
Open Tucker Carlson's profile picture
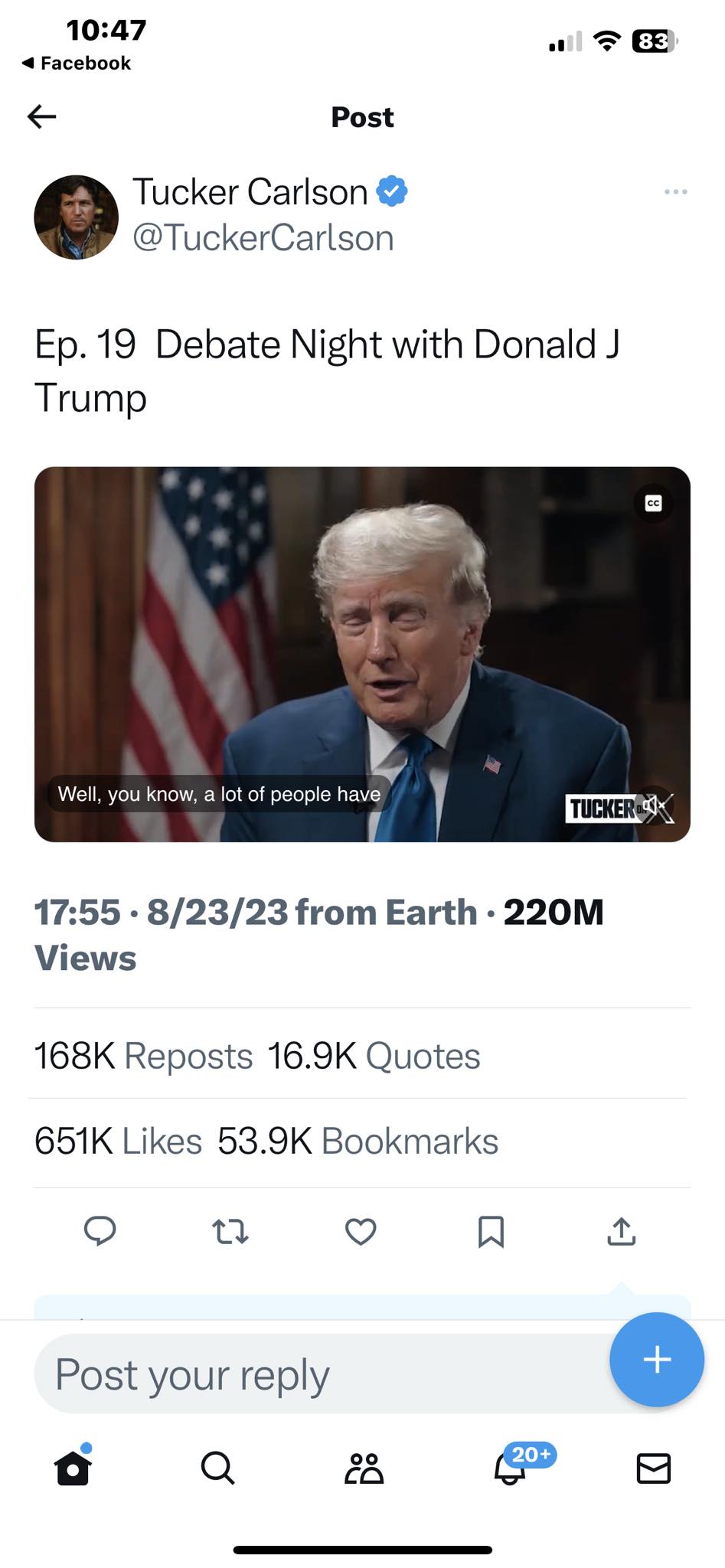[77, 217]
